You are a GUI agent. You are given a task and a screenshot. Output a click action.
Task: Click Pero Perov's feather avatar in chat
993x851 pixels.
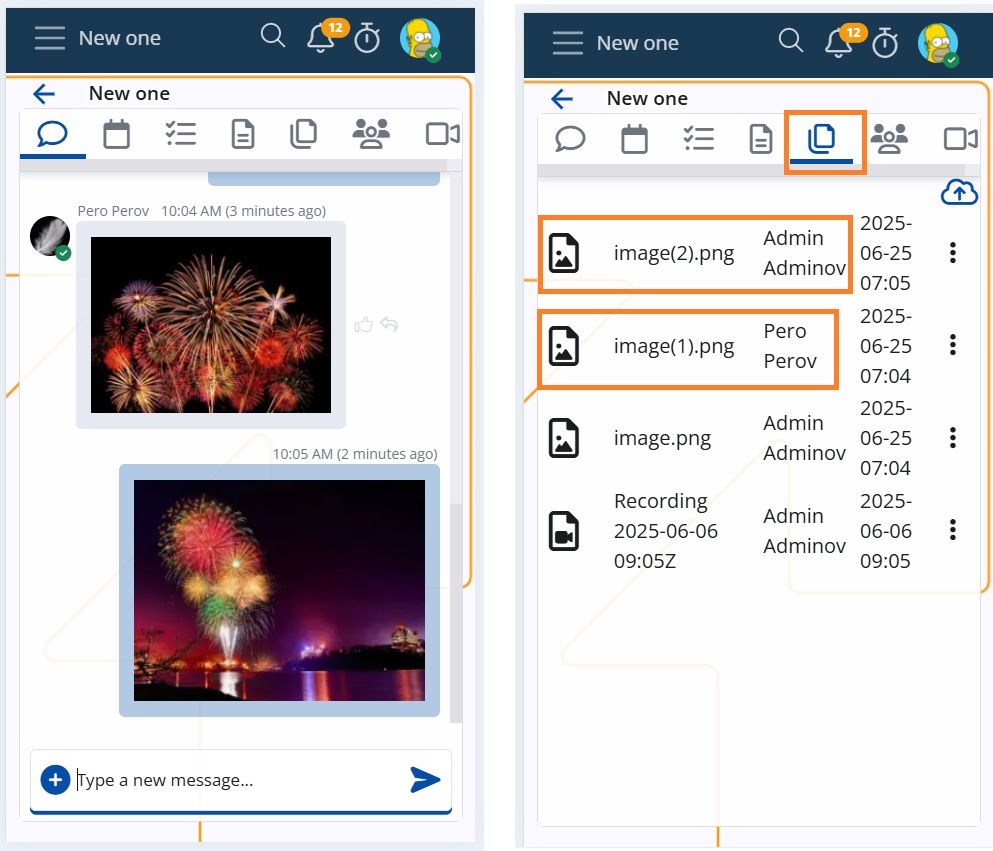(50, 237)
